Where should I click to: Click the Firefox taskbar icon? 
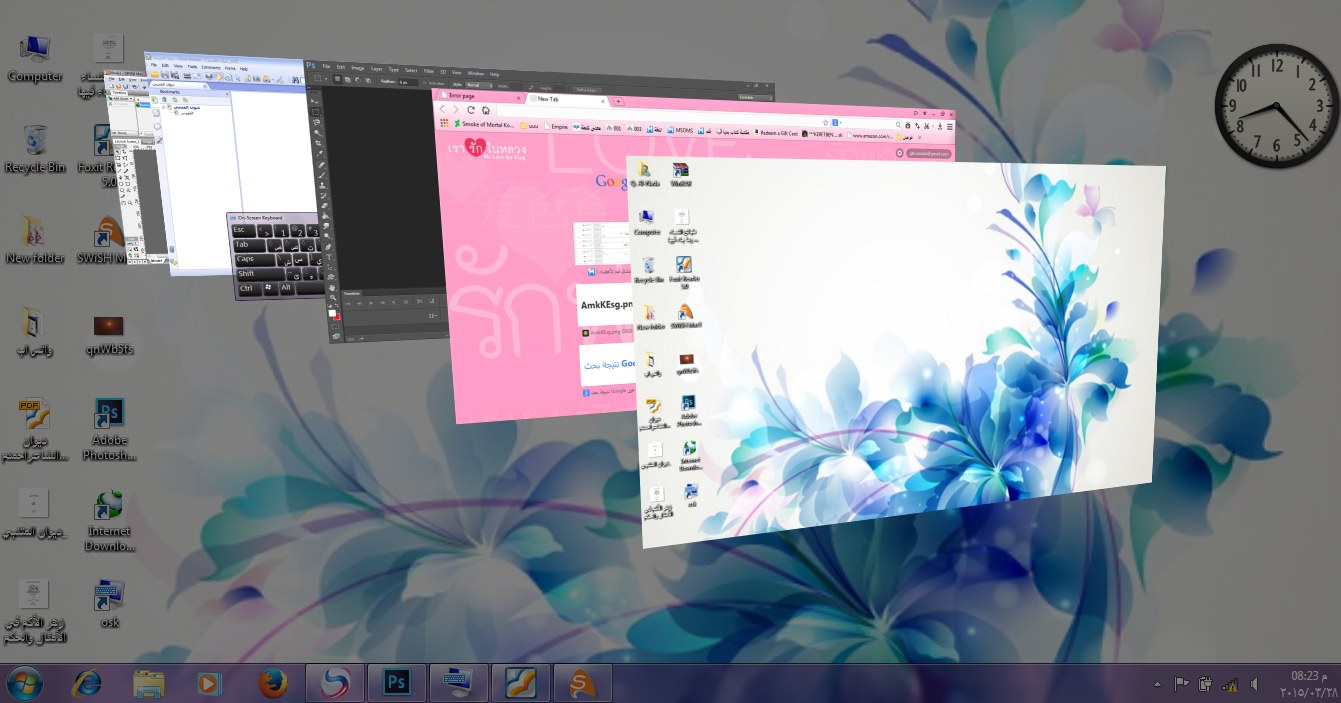pyautogui.click(x=272, y=683)
